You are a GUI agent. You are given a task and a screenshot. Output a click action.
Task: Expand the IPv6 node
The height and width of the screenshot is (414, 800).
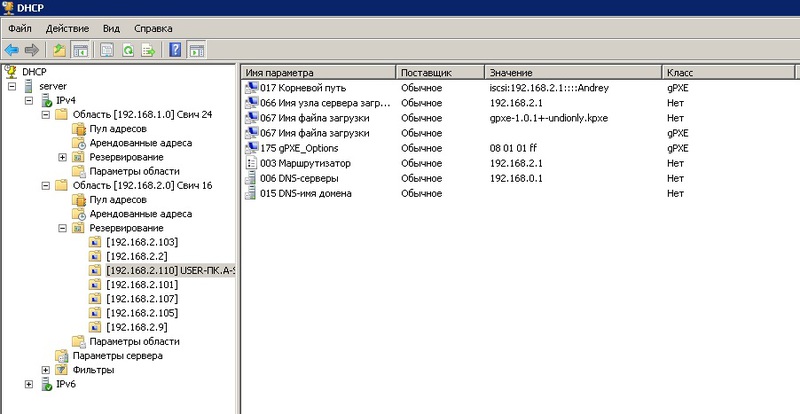[29, 384]
